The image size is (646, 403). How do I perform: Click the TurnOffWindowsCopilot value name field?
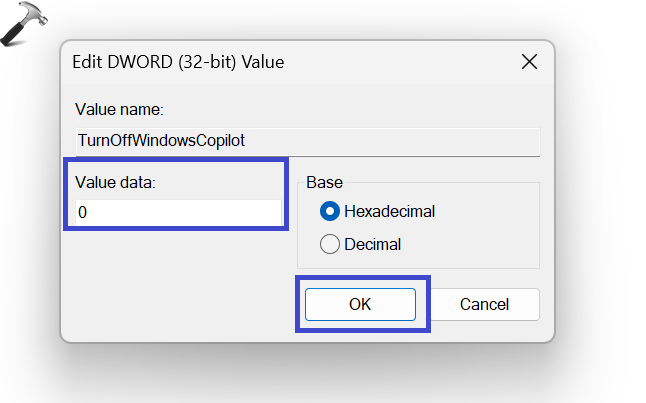click(x=305, y=141)
